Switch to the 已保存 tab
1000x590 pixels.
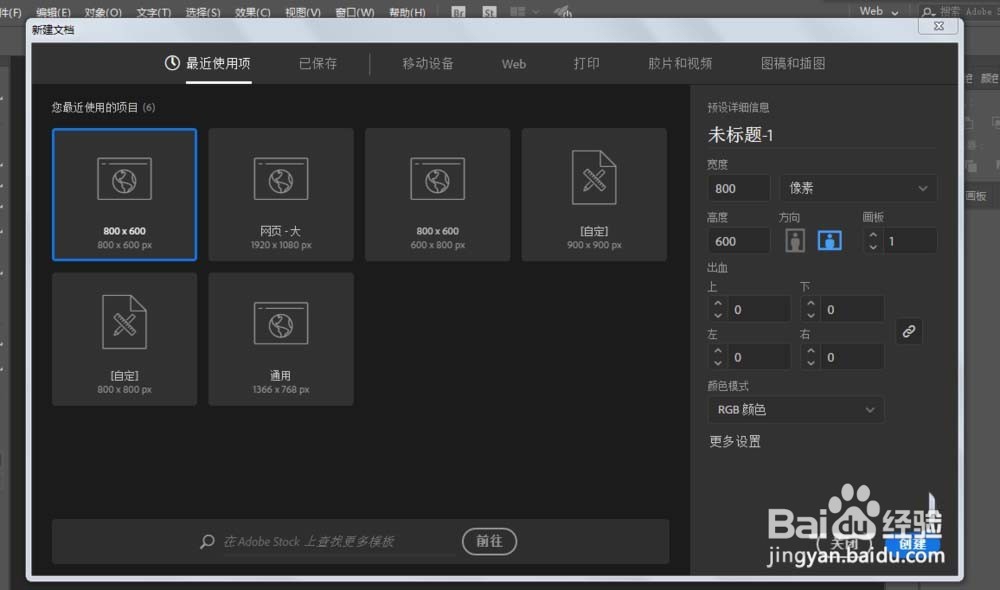318,63
